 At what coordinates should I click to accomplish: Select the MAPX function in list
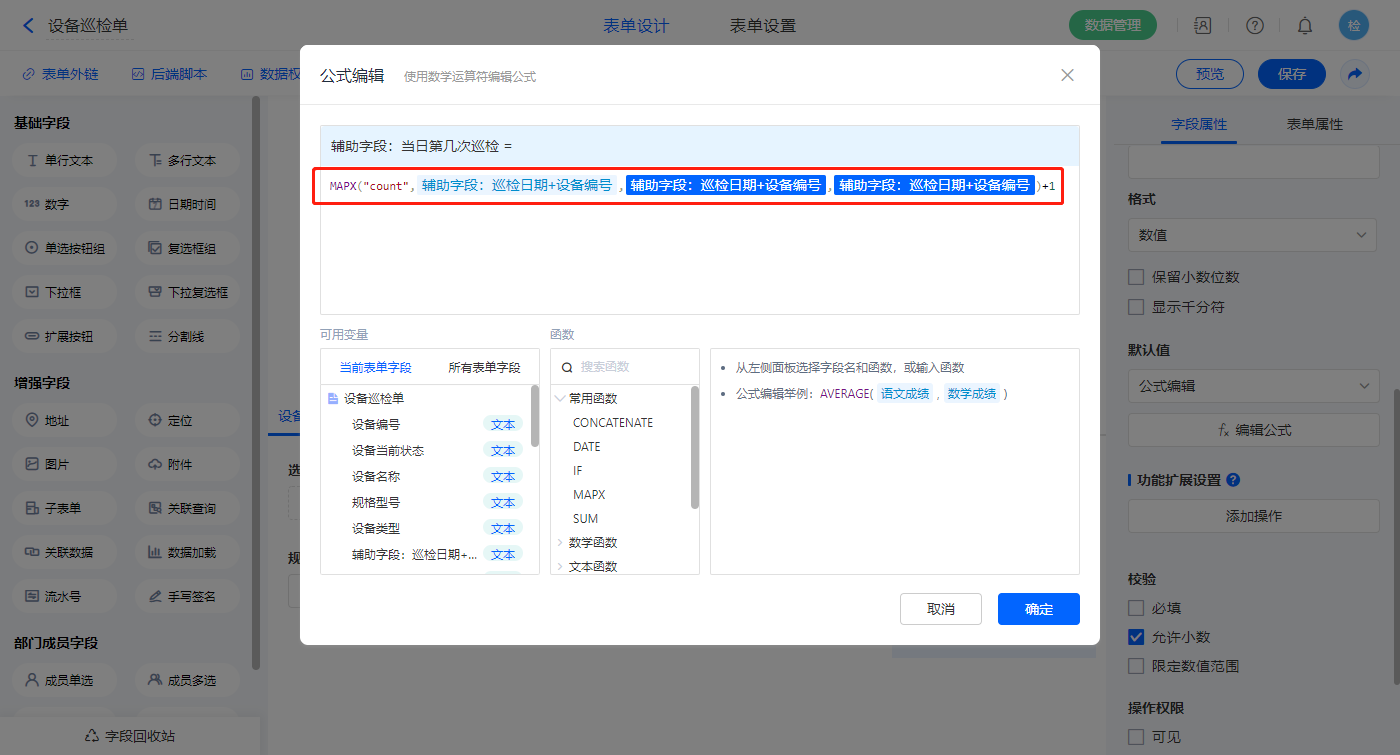pos(589,495)
